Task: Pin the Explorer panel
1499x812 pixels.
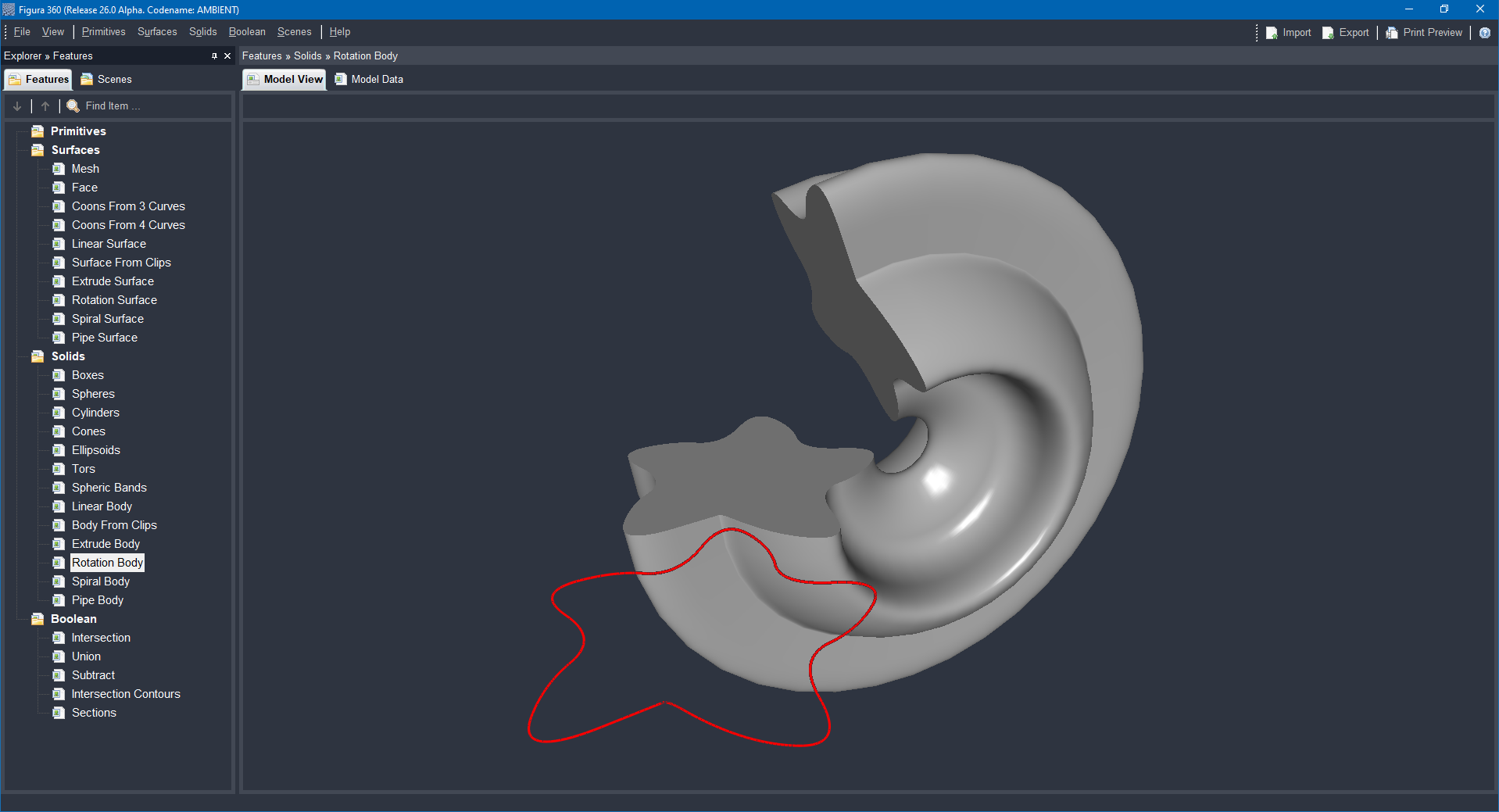Action: 214,56
